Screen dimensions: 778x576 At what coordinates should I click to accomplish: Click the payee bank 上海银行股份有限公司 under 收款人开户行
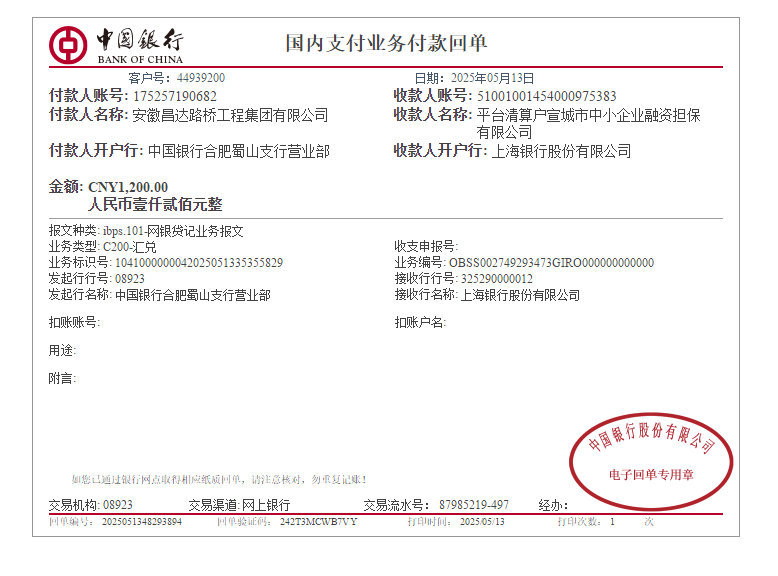[x=561, y=152]
